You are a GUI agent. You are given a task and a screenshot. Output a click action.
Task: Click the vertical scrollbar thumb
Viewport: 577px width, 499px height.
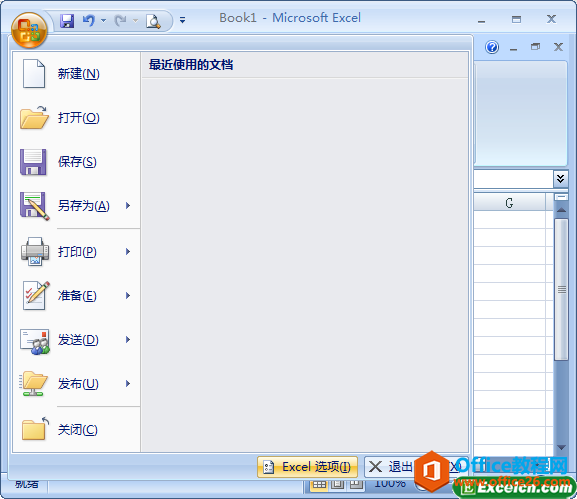(561, 289)
